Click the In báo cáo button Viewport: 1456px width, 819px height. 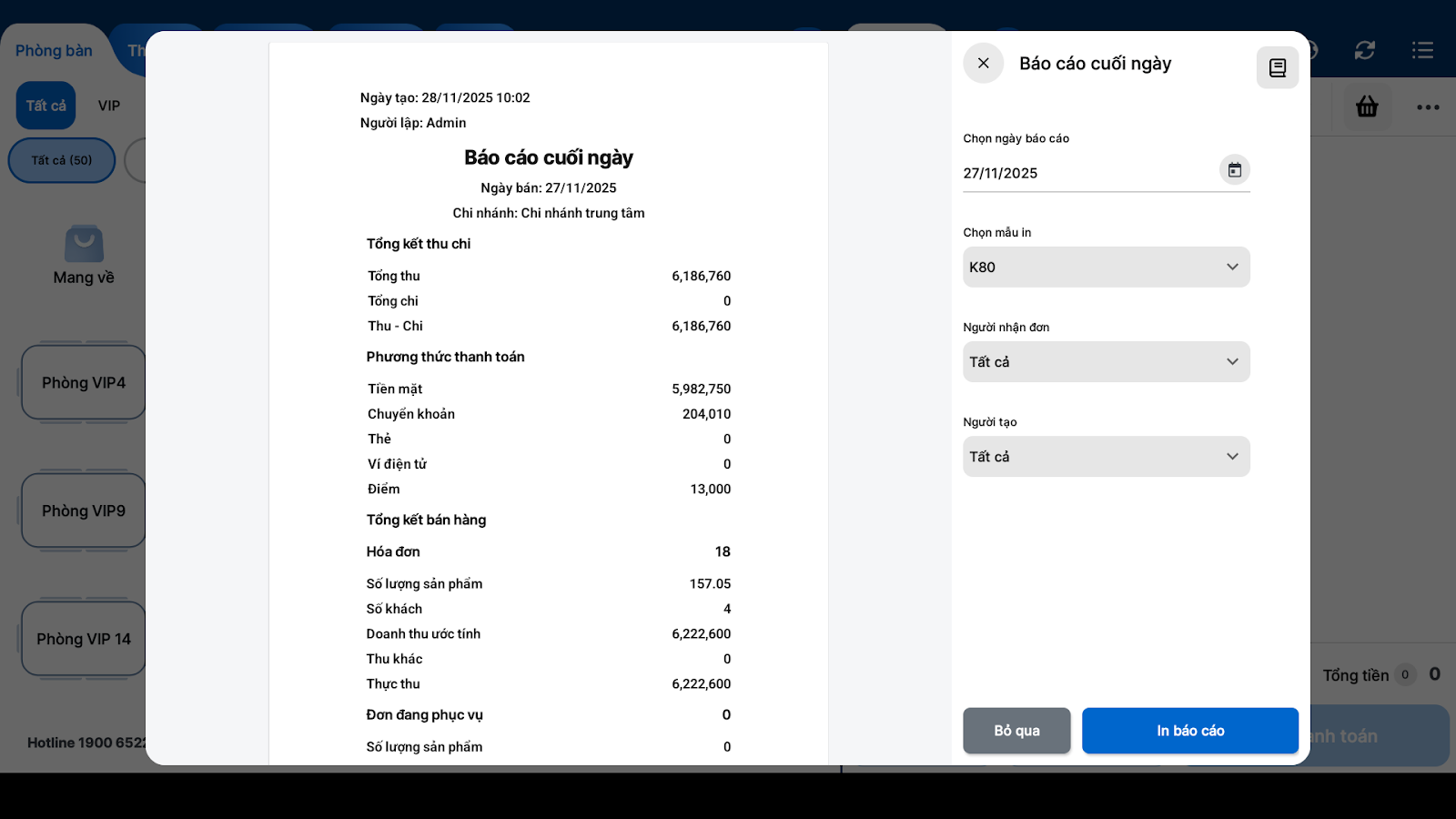1190,731
